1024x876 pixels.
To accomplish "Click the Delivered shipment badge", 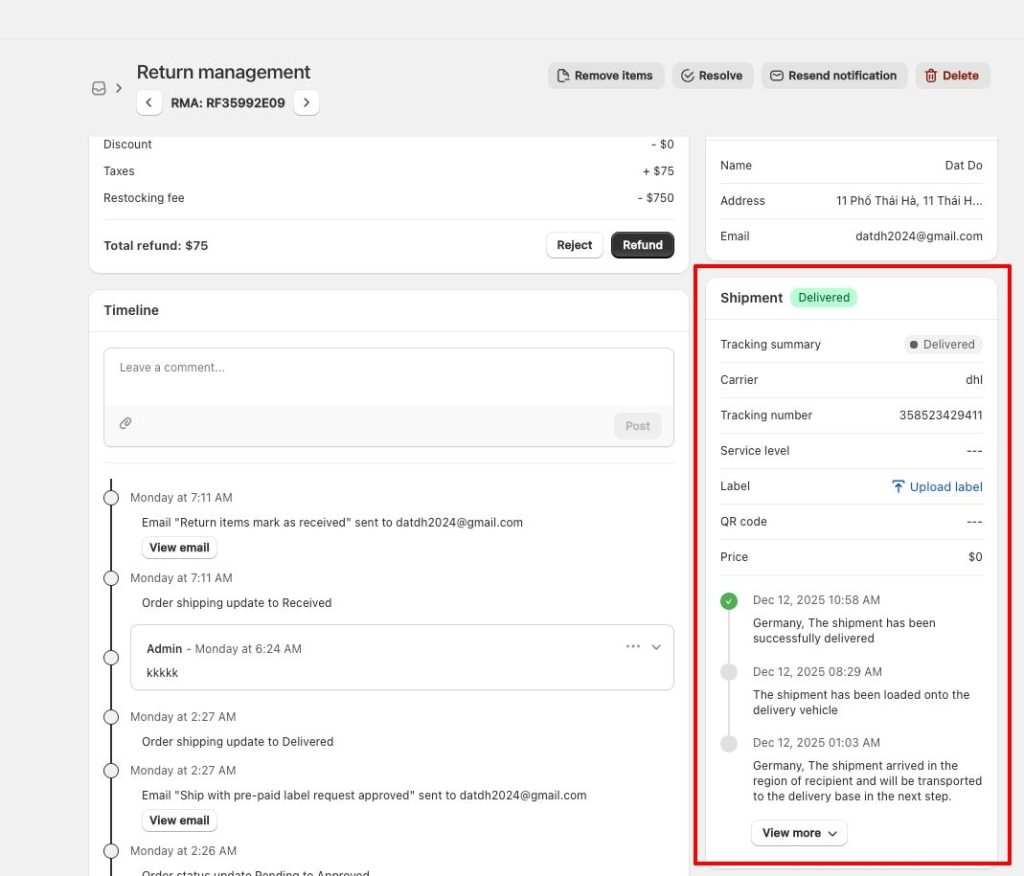I will tap(824, 298).
